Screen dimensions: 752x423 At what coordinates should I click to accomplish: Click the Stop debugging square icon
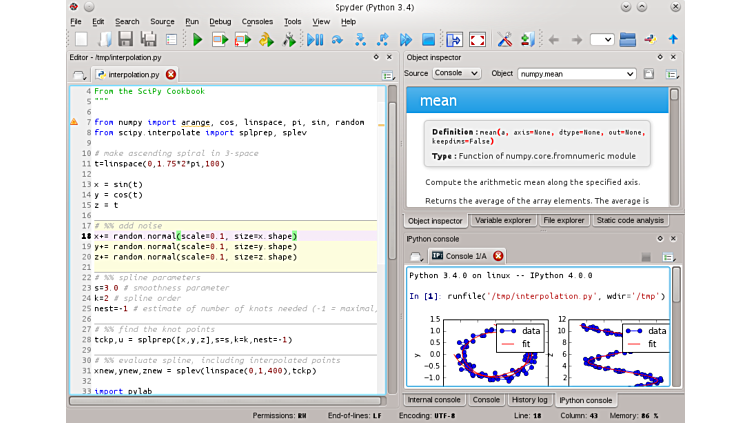pos(428,40)
